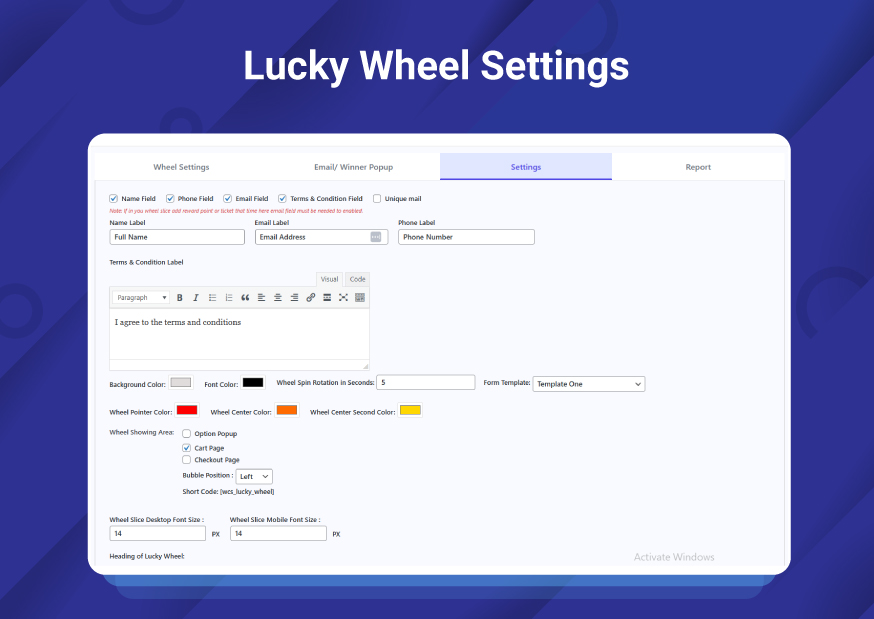
Task: Click into the Email Label field
Action: [x=322, y=237]
